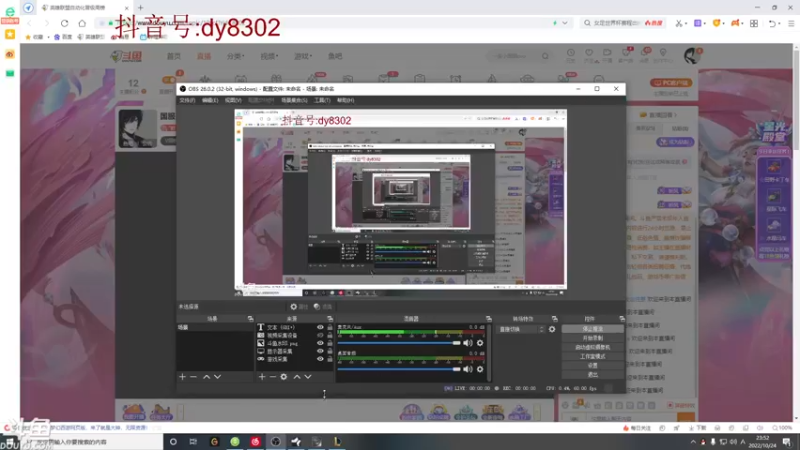Expand the 游戏 dropdown on Douyu nav

(x=303, y=56)
